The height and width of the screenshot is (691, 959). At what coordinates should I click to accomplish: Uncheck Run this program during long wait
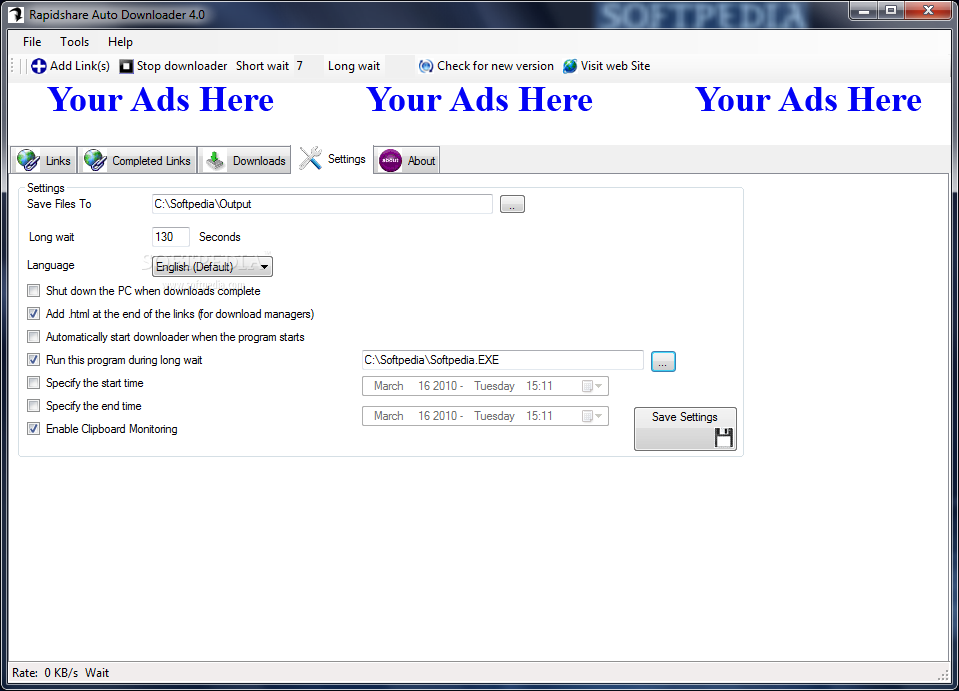(x=34, y=360)
